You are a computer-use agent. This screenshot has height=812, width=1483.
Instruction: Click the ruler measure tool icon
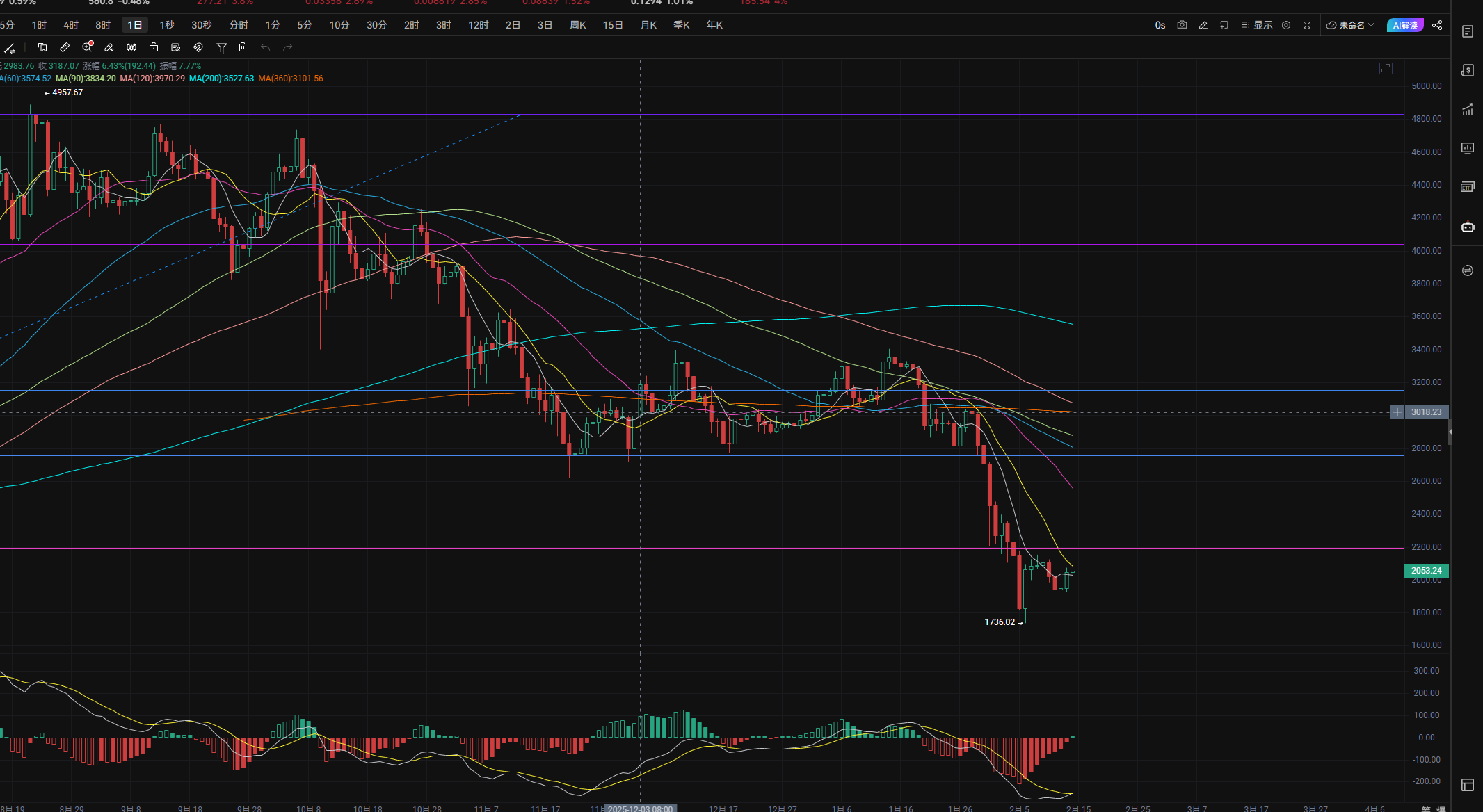pyautogui.click(x=65, y=47)
